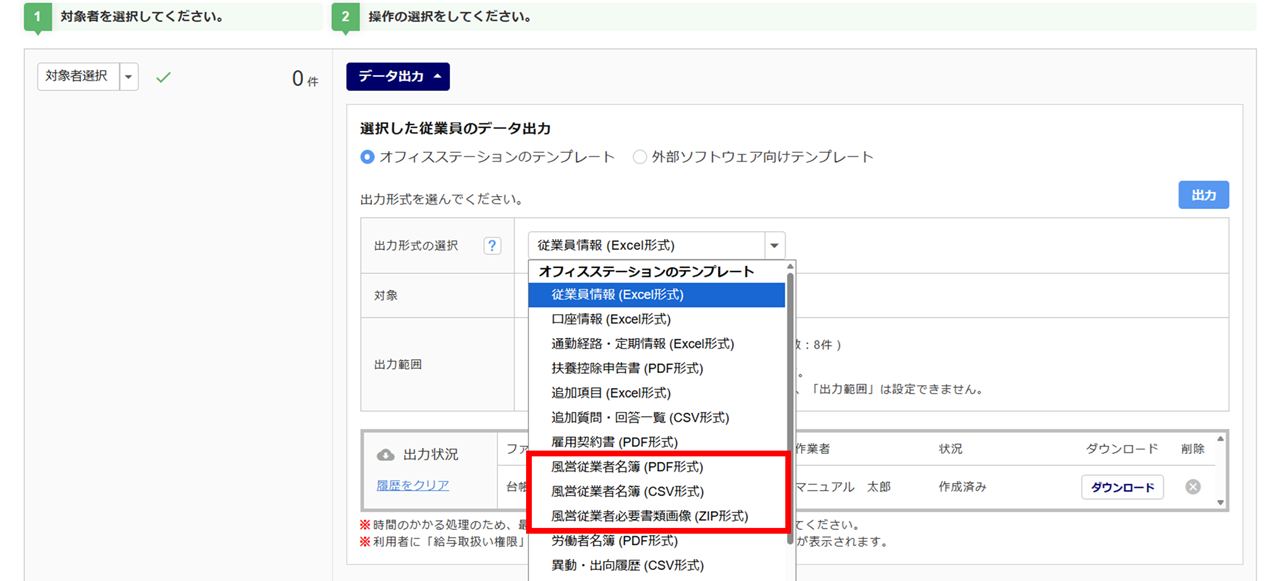The height and width of the screenshot is (581, 1280).
Task: Select the オフィスステーションのテンプレート radio button
Action: [x=367, y=157]
